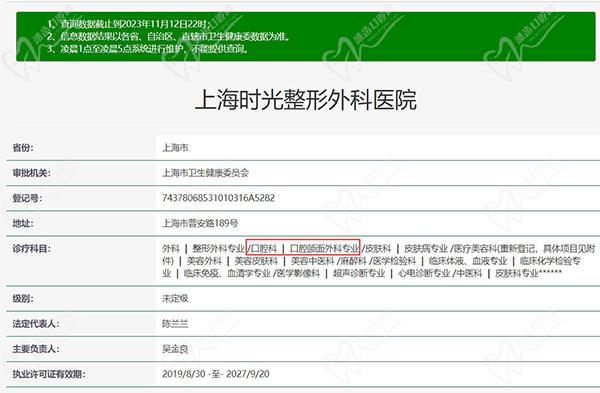
Task: Click the 审批机关 field label
Action: [x=31, y=173]
